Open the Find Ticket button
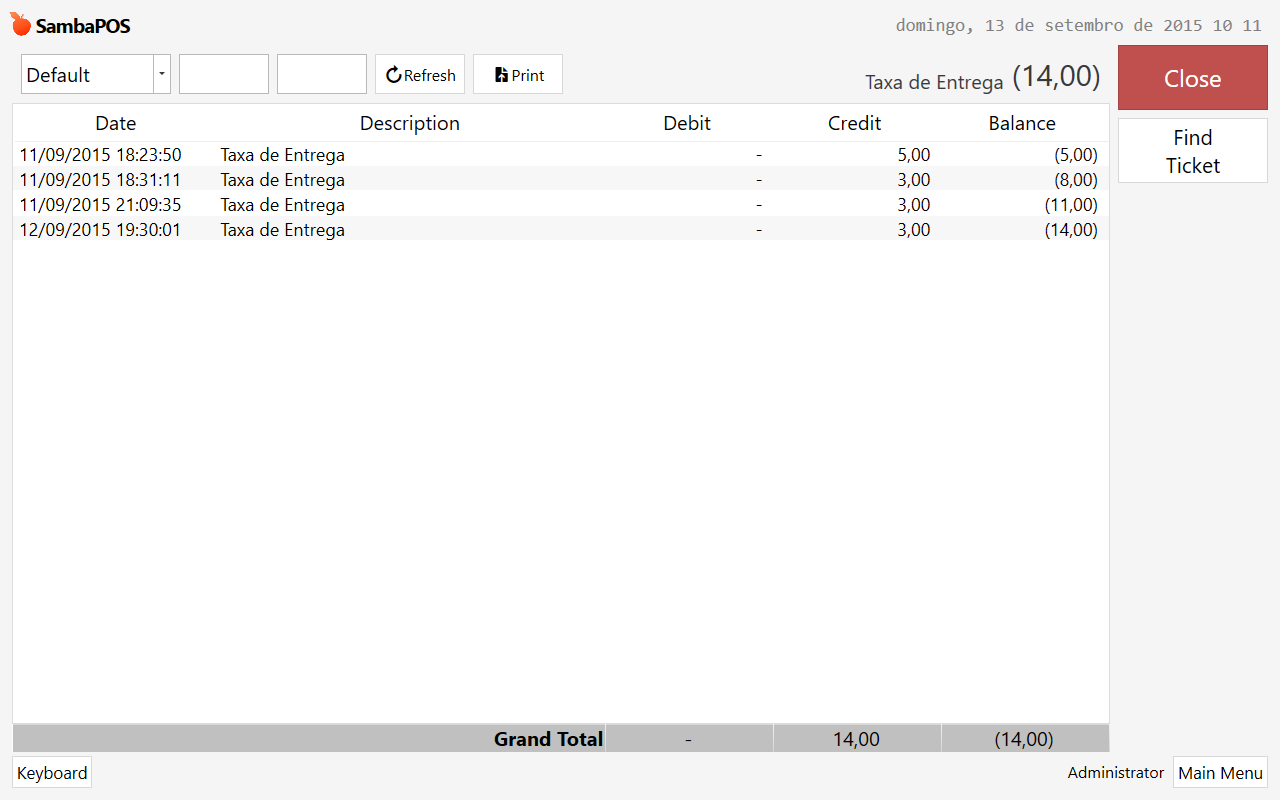 coord(1193,151)
